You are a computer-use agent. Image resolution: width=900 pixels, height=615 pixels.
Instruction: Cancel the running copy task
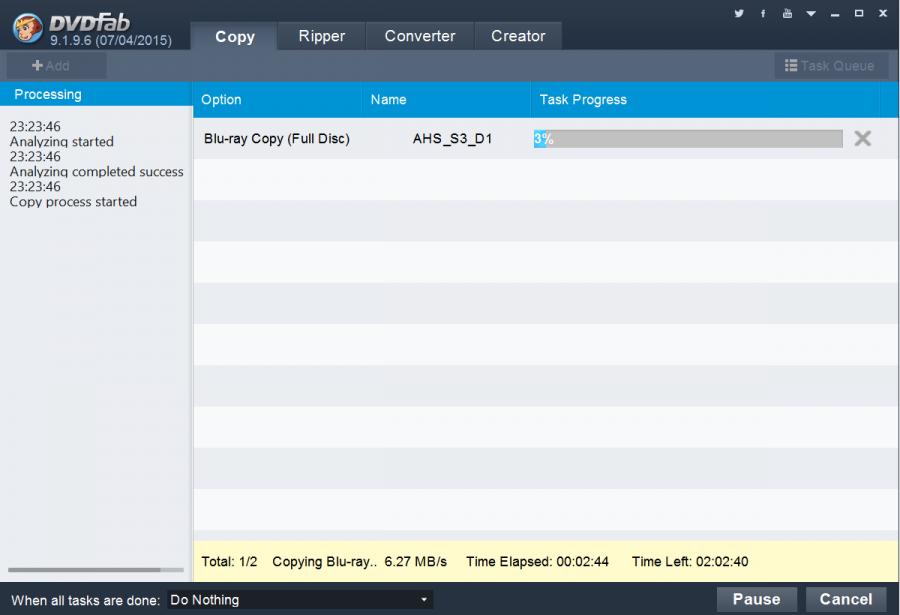[x=845, y=599]
